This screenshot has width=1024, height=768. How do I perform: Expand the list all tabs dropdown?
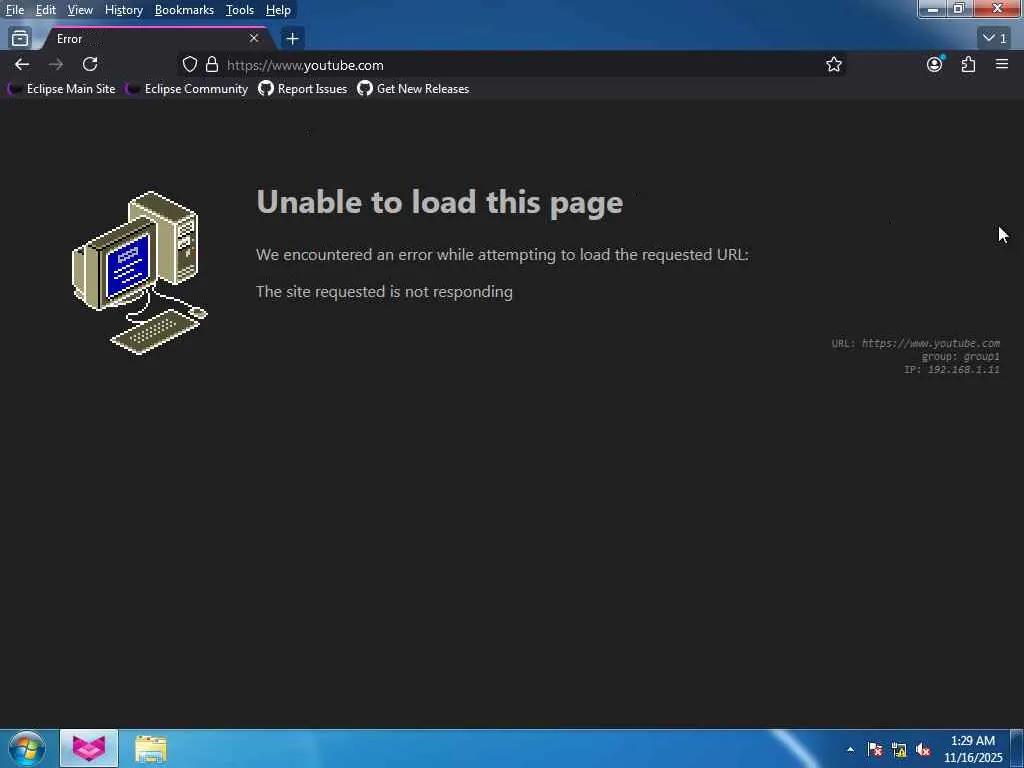tap(995, 39)
